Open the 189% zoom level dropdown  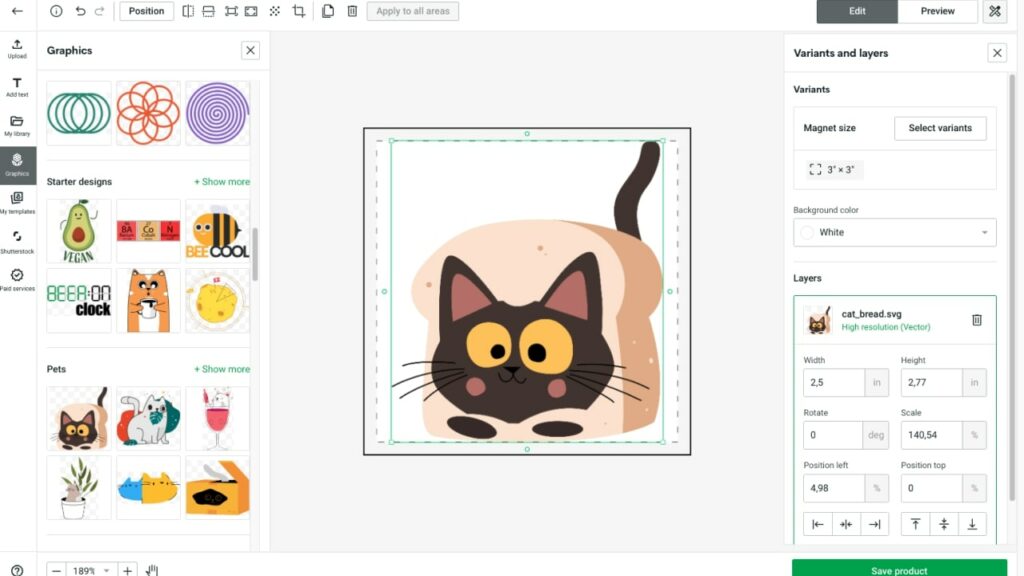91,570
